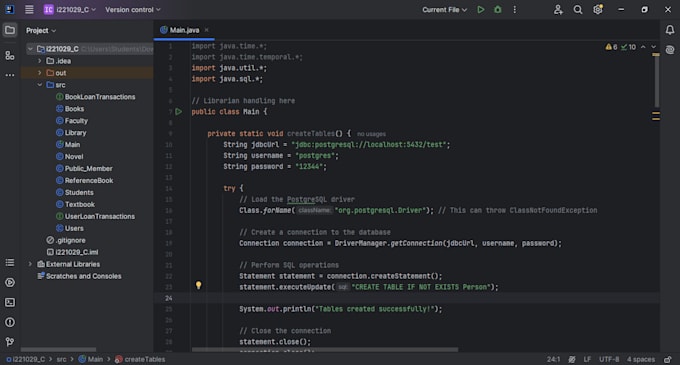
Task: Collapse the i221029_C root folder
Action: point(30,49)
